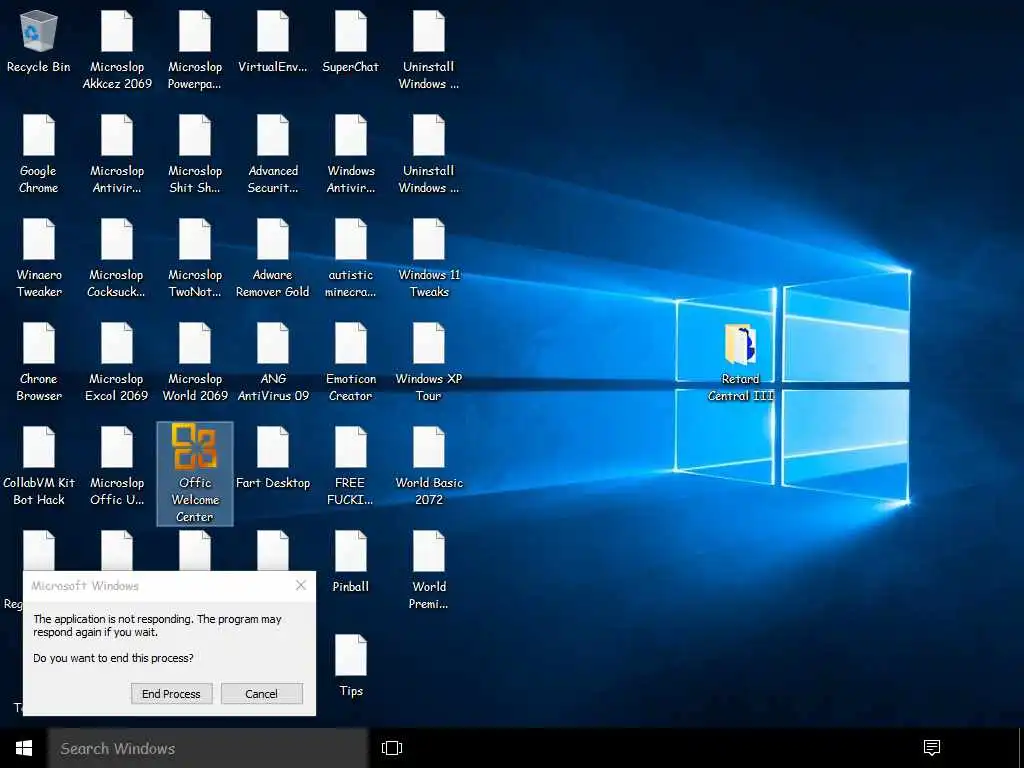The image size is (1024, 768).
Task: Click End Process in the dialog
Action: tap(171, 694)
